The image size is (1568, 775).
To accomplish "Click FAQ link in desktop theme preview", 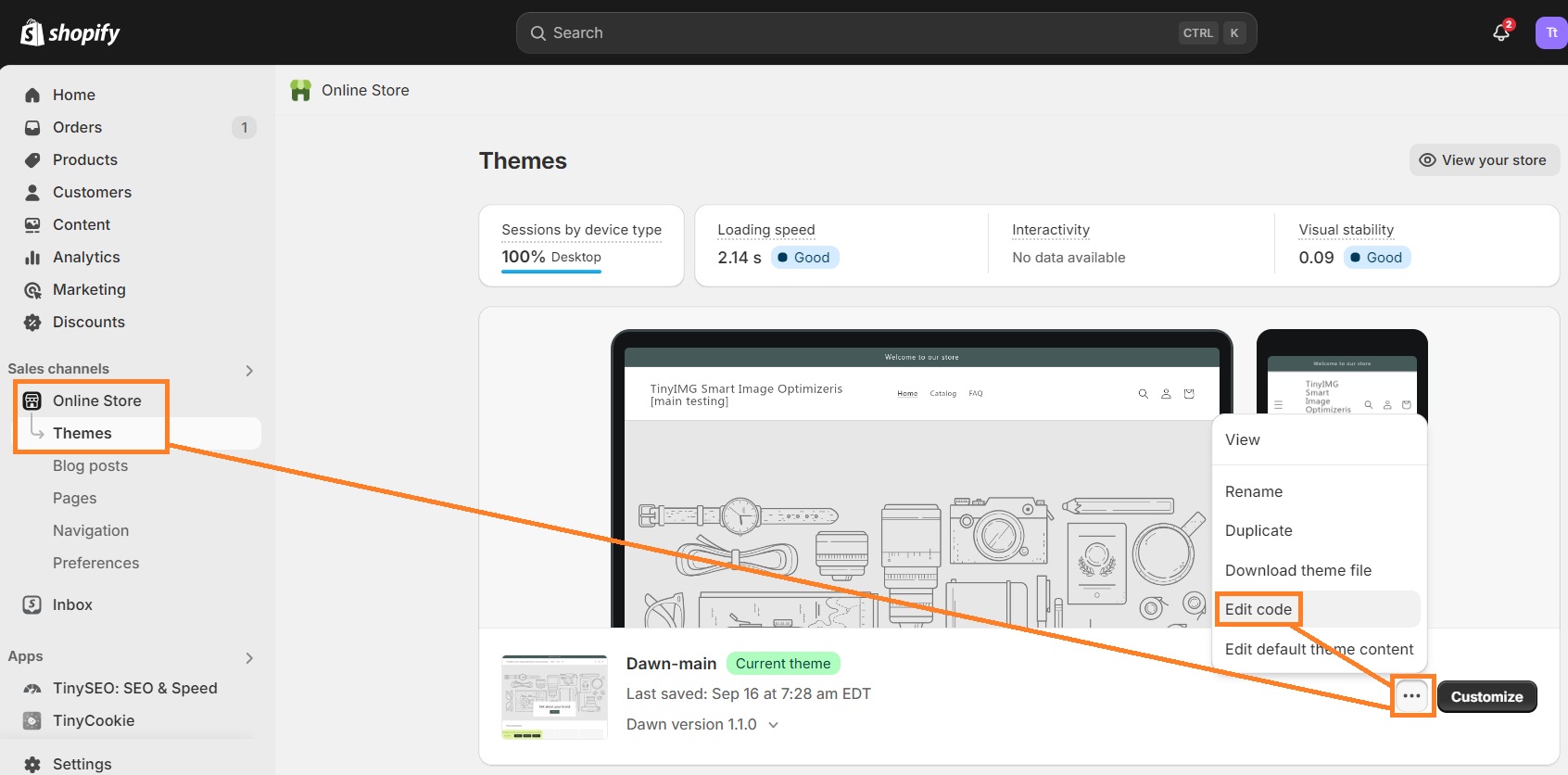I will (x=976, y=394).
